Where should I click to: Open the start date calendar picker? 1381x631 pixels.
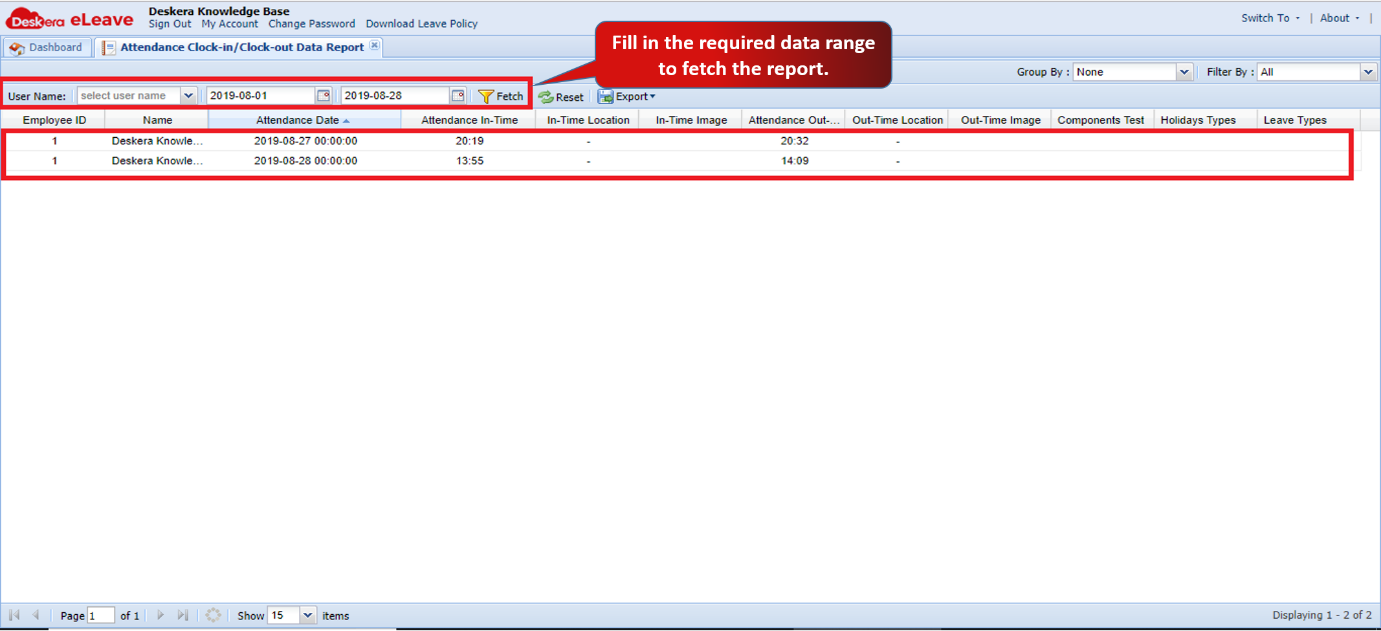click(323, 96)
